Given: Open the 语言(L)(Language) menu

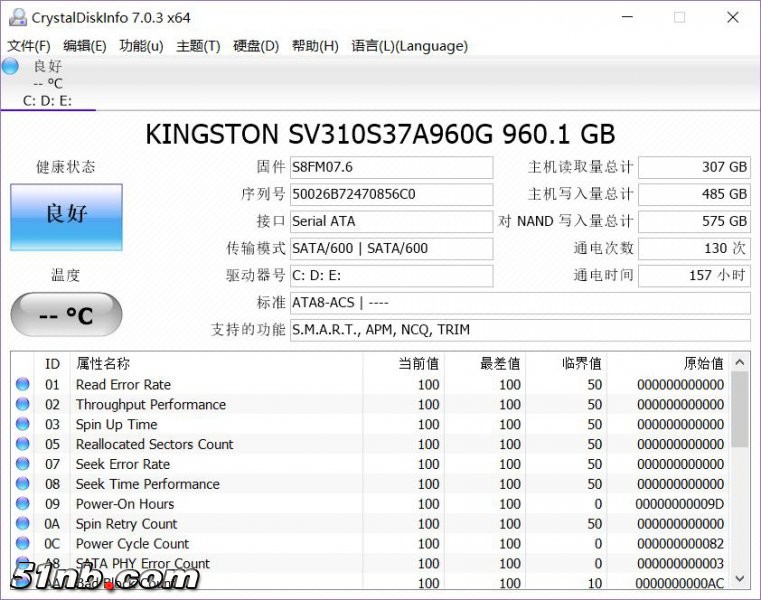Looking at the screenshot, I should [x=409, y=46].
